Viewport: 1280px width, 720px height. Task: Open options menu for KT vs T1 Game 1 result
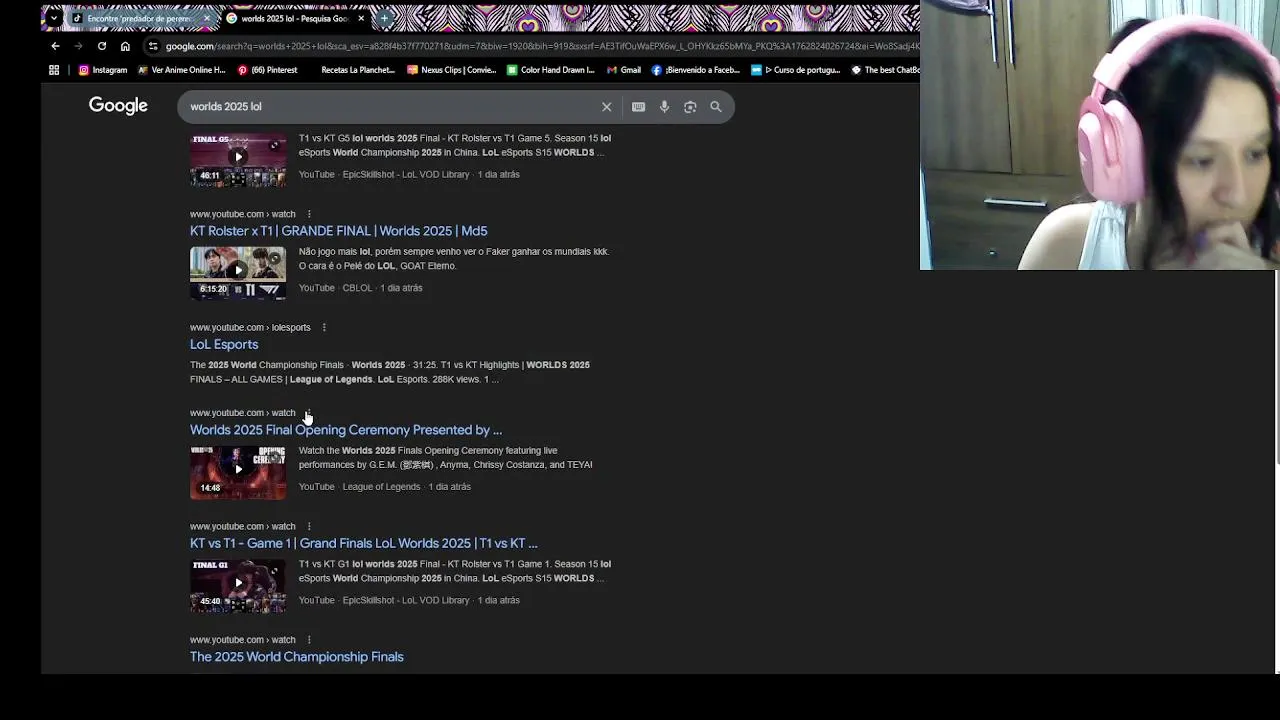[x=309, y=526]
